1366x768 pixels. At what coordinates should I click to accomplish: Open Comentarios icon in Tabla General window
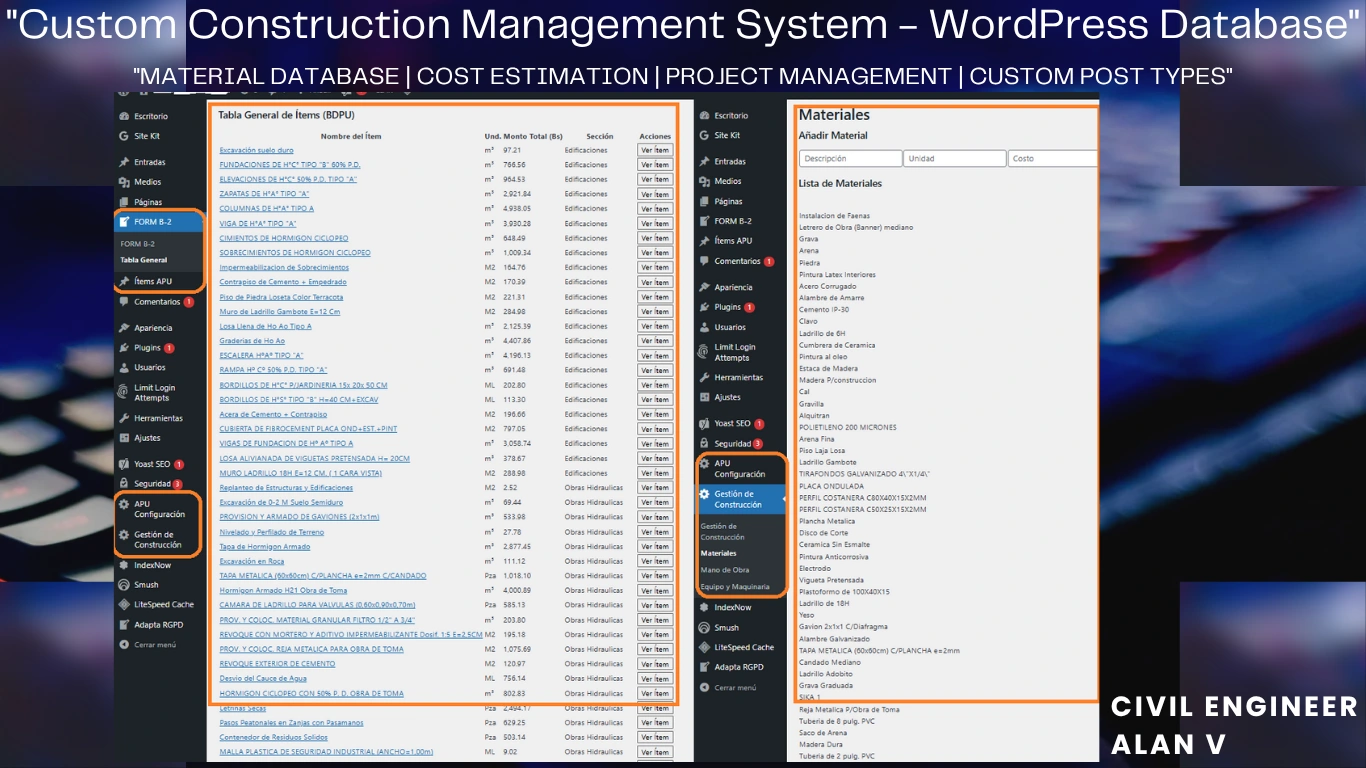(x=124, y=302)
